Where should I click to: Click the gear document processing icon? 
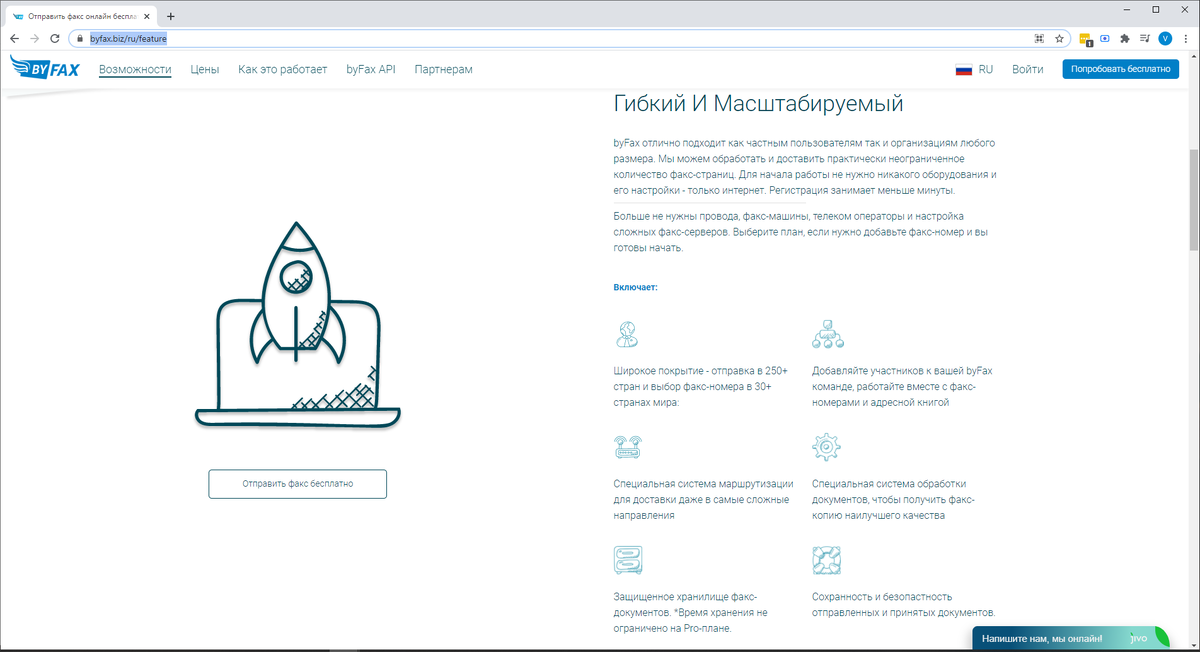tap(826, 446)
